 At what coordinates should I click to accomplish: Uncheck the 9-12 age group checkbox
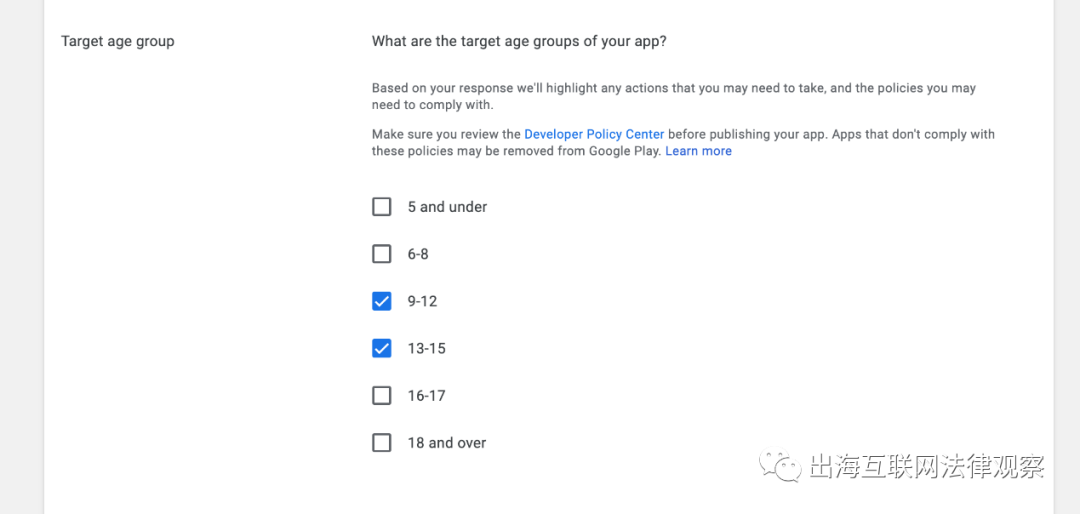[381, 301]
